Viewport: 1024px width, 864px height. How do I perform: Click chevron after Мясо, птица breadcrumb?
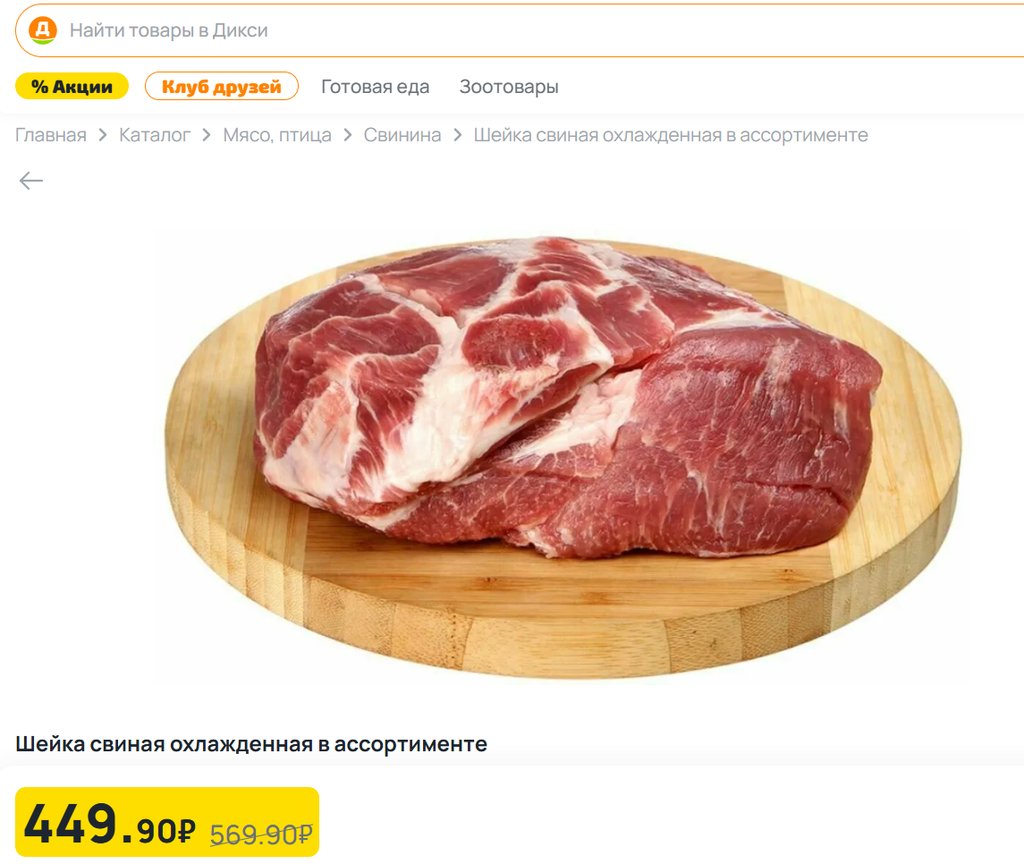coord(347,135)
